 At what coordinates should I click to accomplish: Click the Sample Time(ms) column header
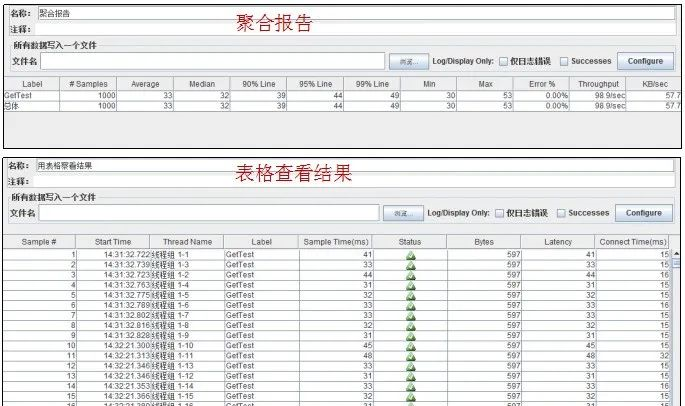coord(336,242)
